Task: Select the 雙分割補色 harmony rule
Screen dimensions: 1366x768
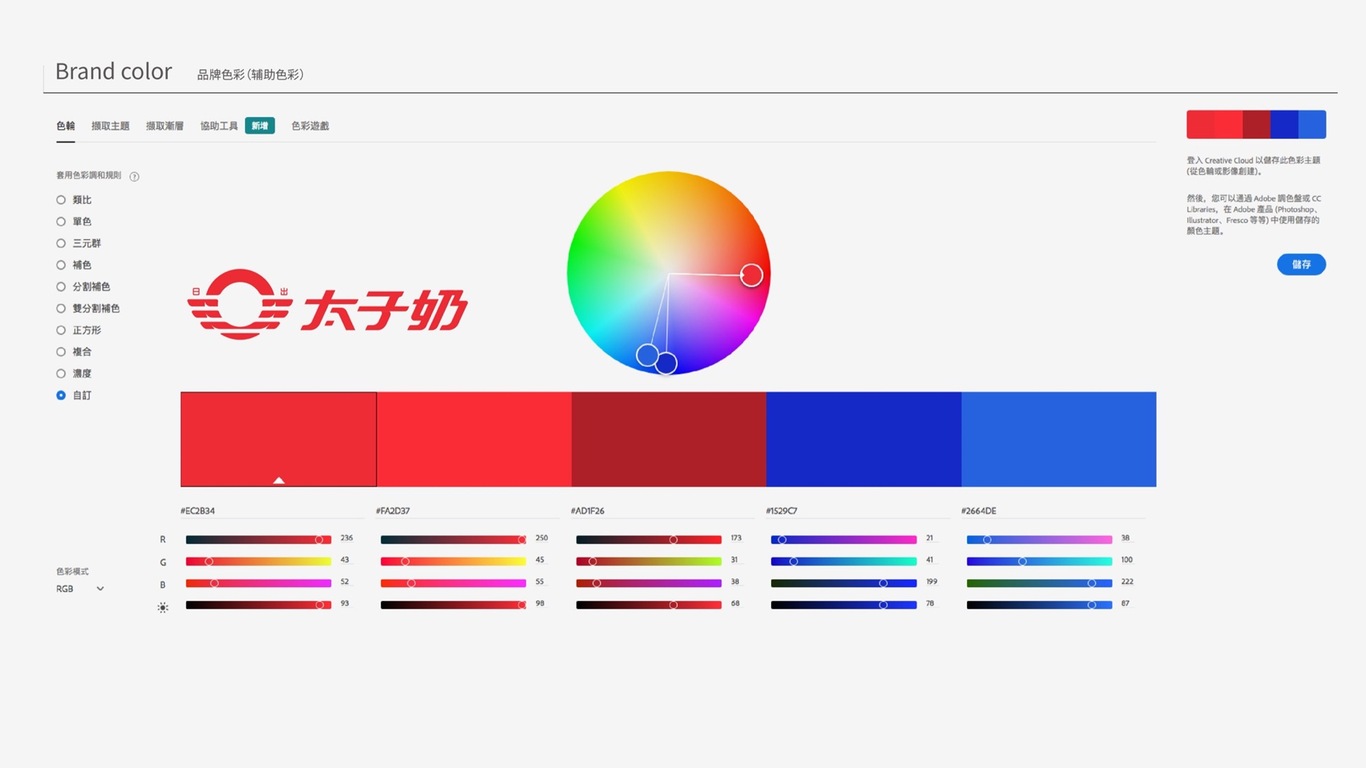Action: 88,308
